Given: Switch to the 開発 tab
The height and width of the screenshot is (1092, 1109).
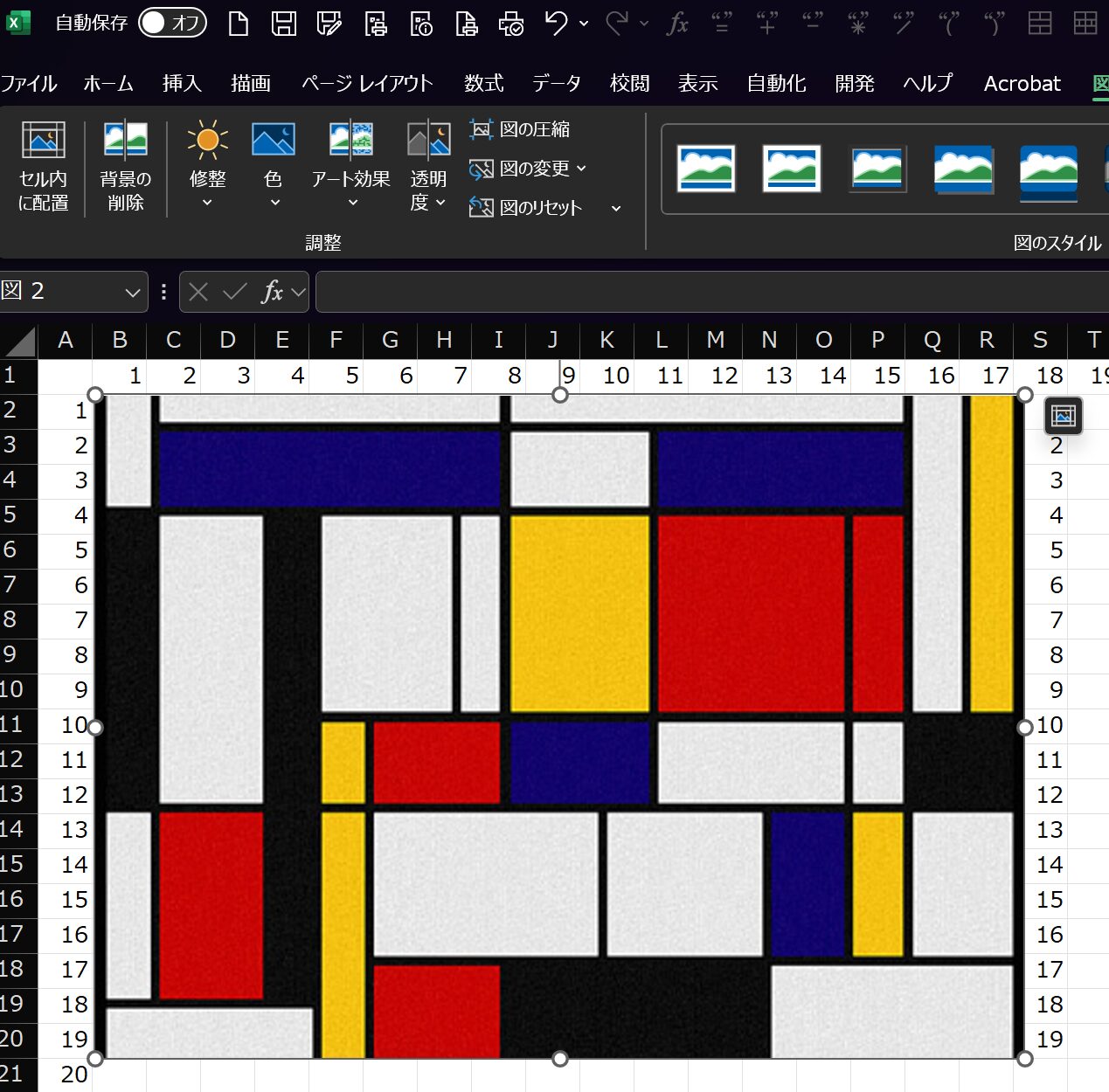Looking at the screenshot, I should (855, 84).
